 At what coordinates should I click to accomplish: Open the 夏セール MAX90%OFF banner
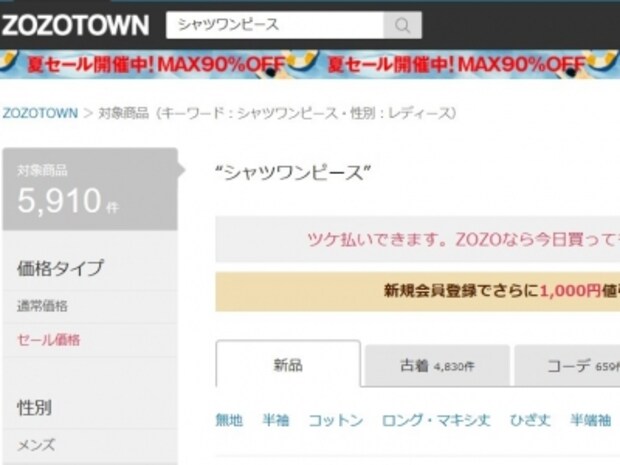[310, 64]
